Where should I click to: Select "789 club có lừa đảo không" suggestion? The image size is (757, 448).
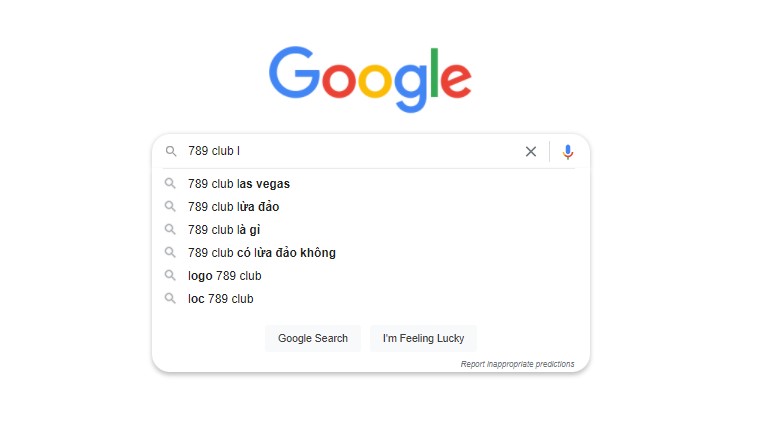pyautogui.click(x=262, y=253)
